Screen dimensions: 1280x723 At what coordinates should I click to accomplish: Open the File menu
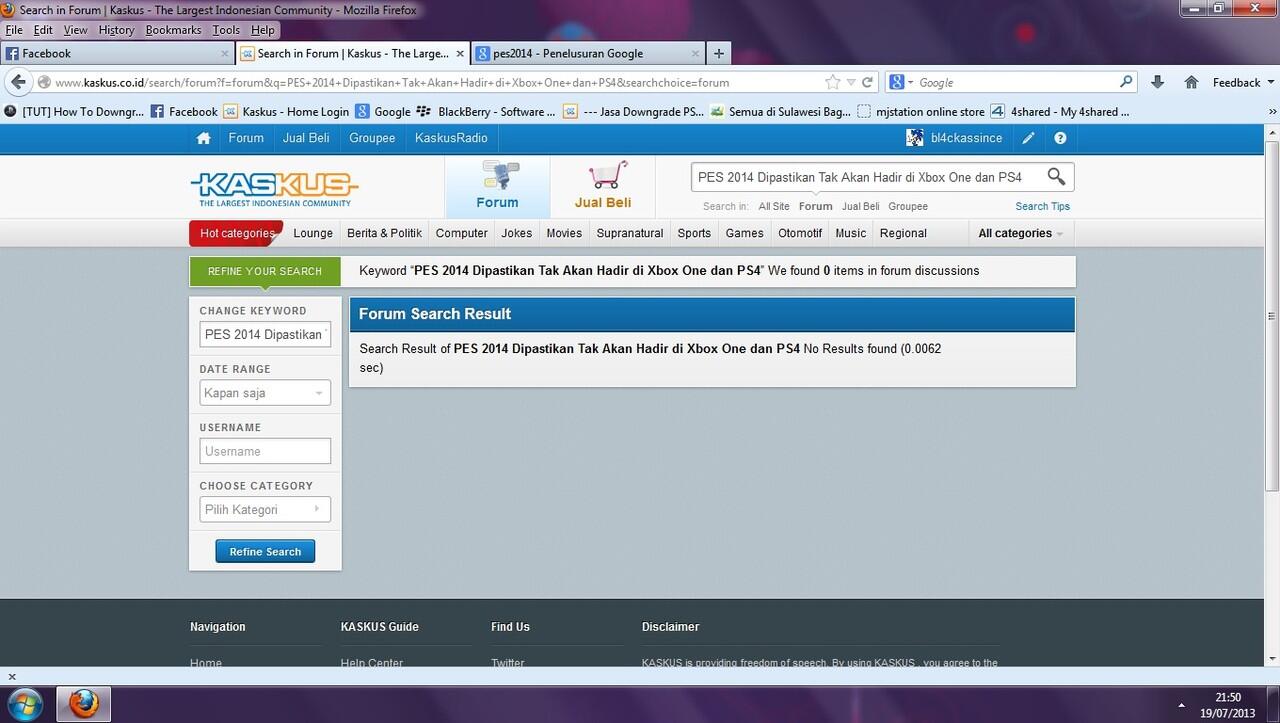14,30
